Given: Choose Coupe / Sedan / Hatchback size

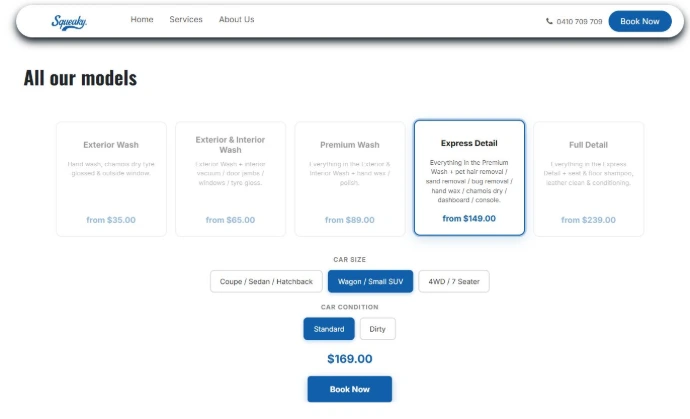Looking at the screenshot, I should coord(266,281).
